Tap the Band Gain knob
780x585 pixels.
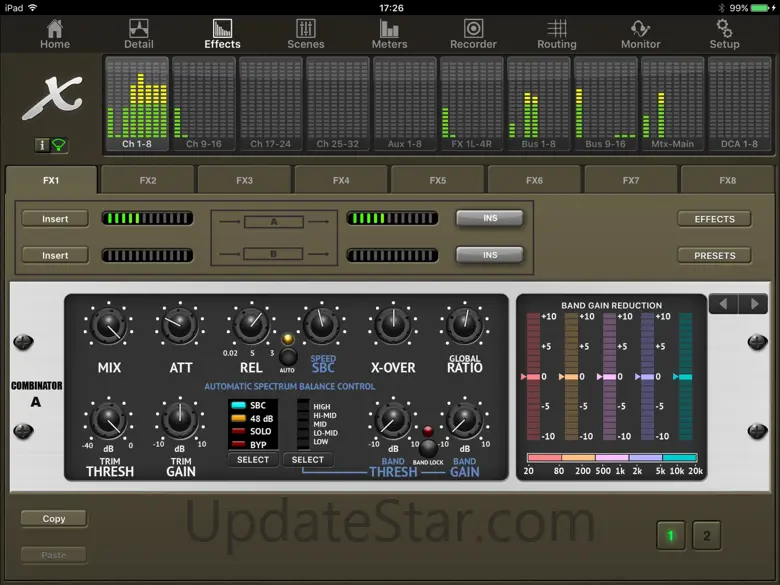[464, 421]
